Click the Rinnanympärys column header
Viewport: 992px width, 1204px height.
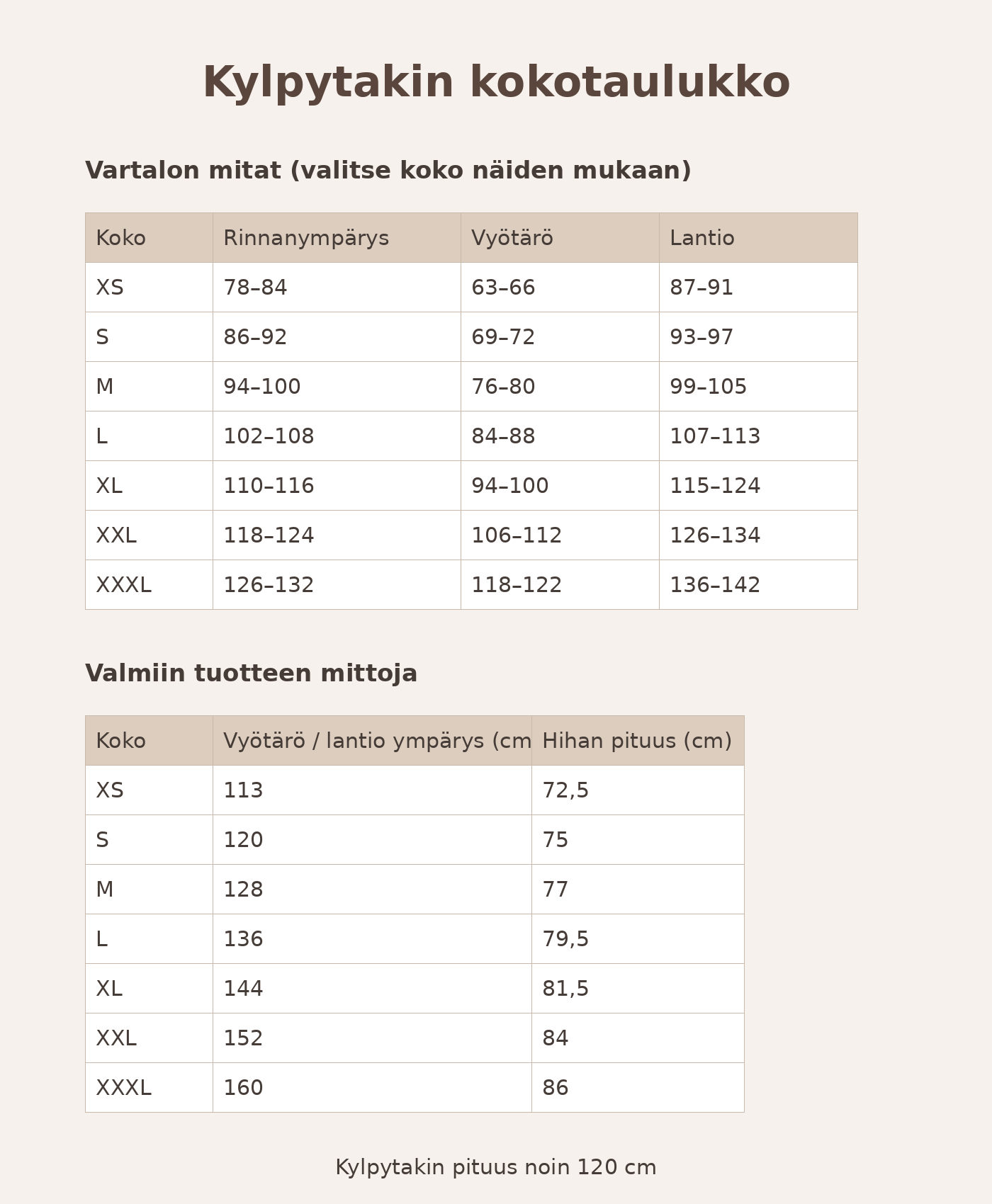coord(306,239)
